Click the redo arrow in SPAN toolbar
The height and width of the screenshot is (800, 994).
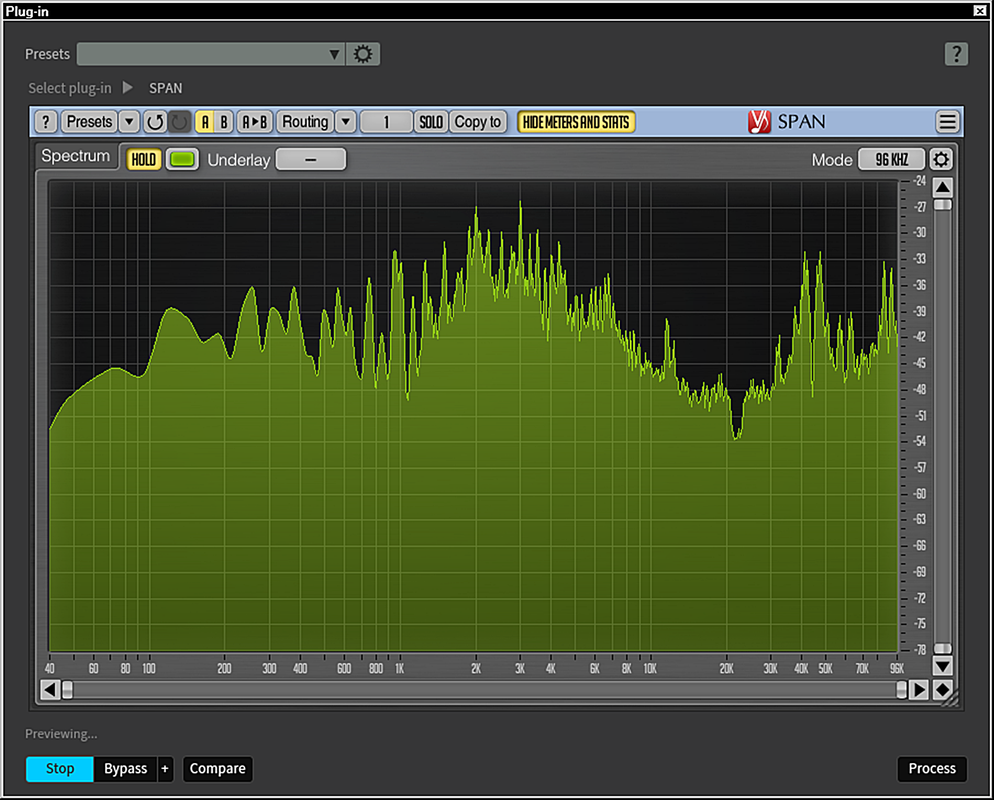click(179, 122)
